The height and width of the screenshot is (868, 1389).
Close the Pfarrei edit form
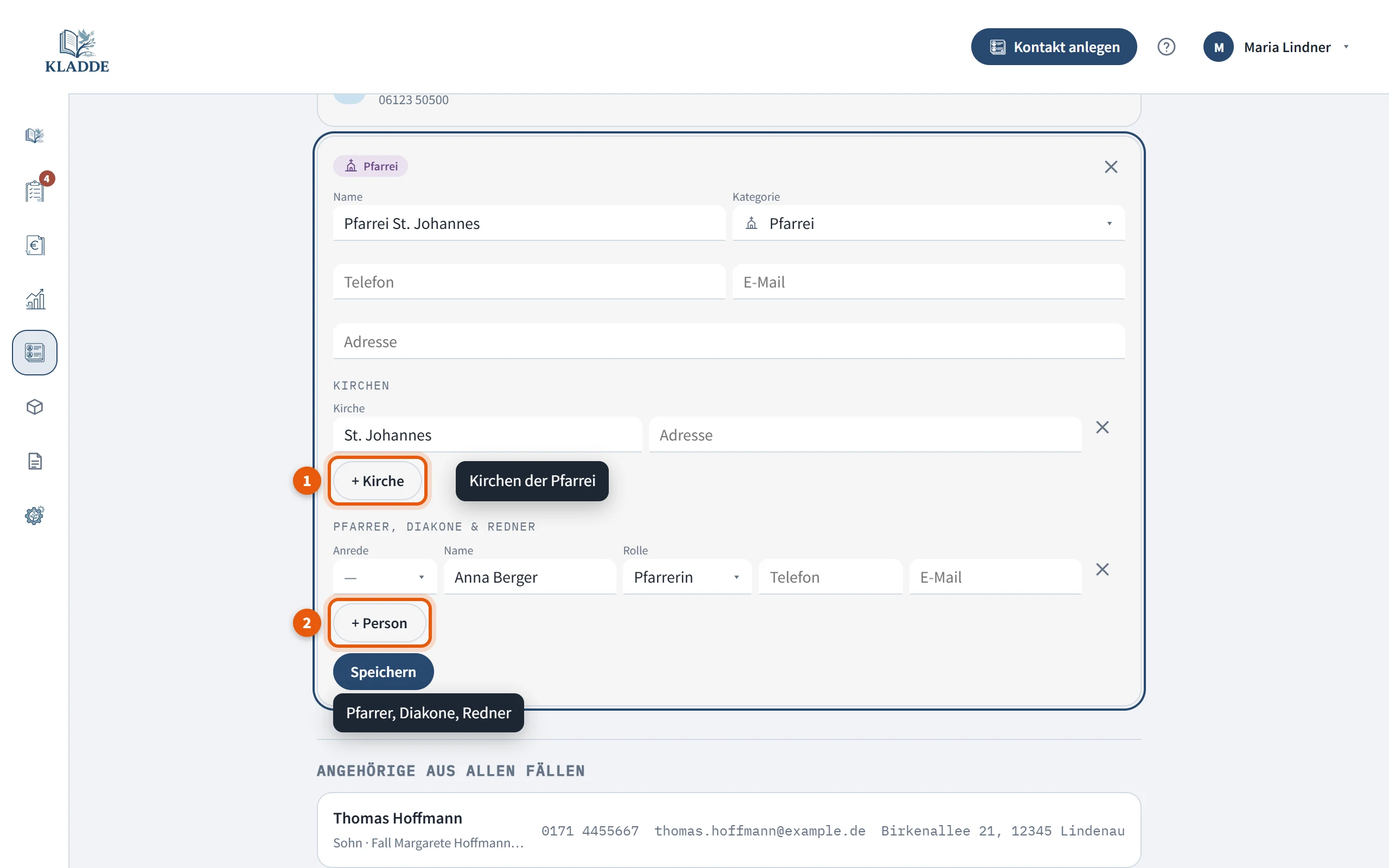[1111, 167]
